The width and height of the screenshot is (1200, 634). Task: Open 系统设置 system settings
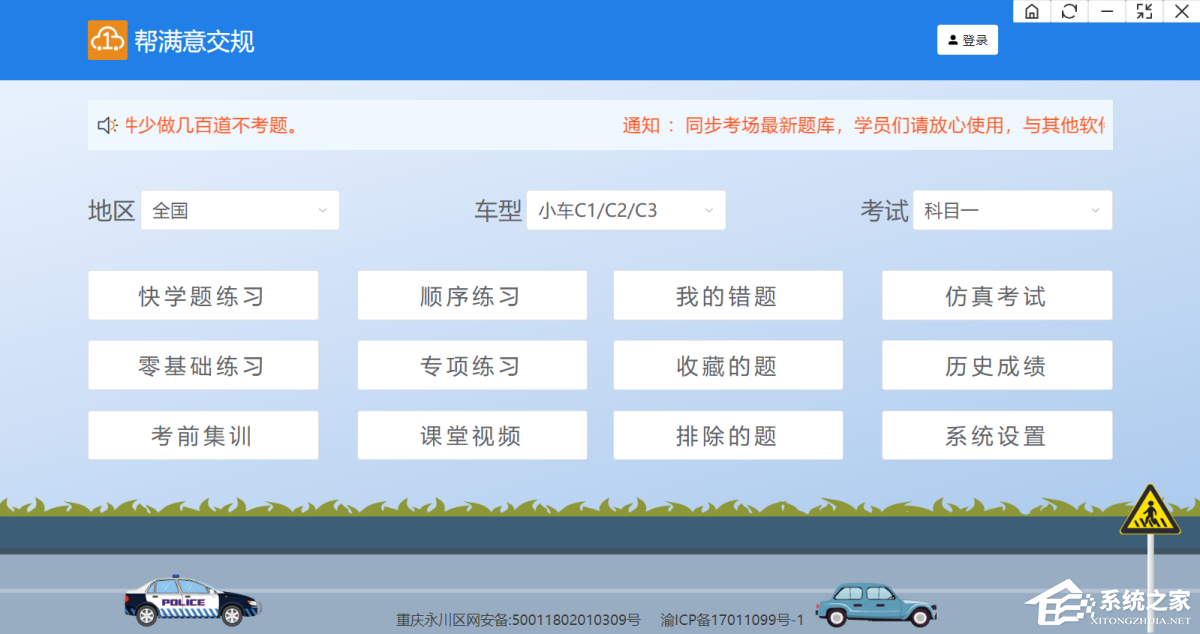996,435
